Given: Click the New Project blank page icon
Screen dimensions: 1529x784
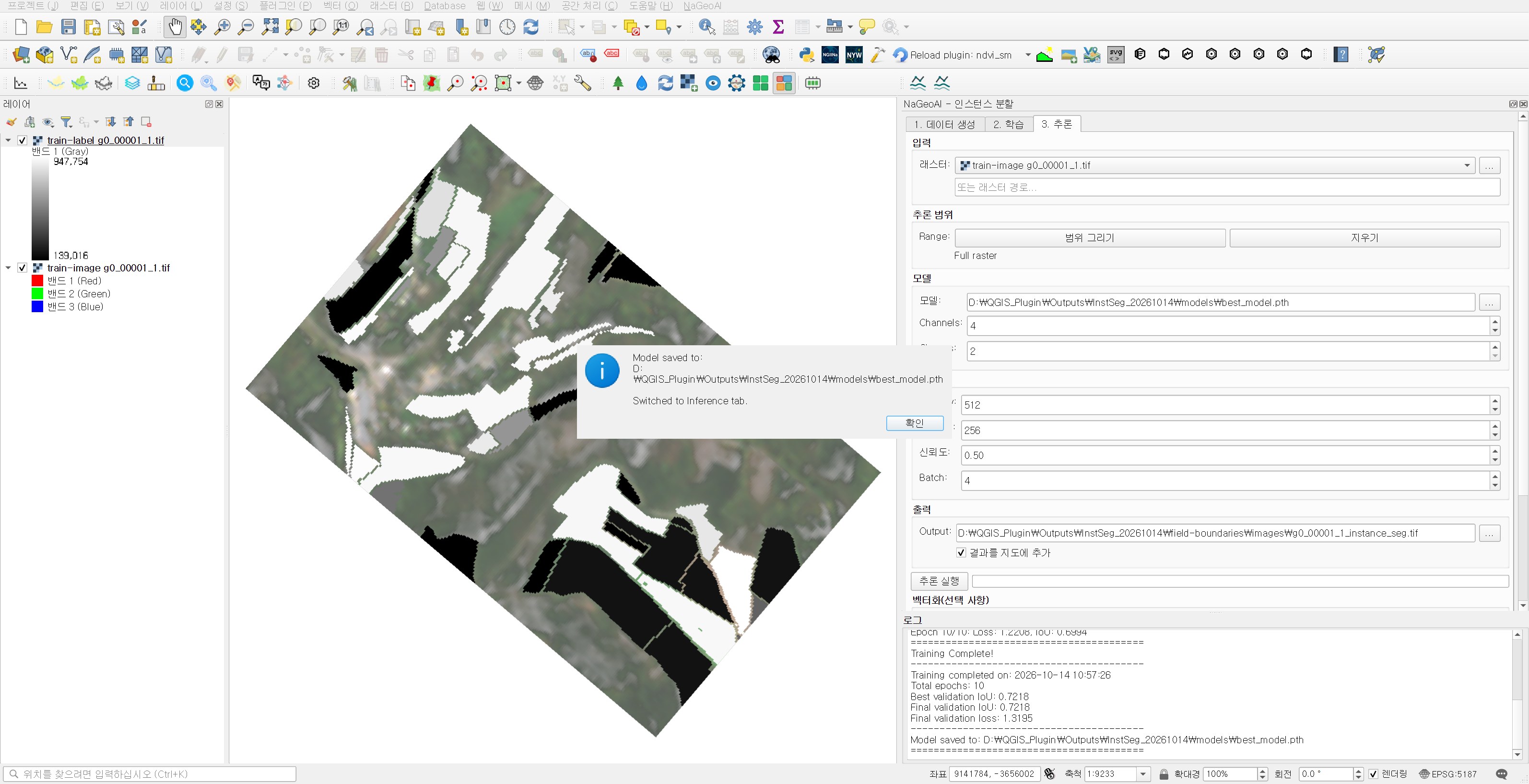Looking at the screenshot, I should click(21, 27).
